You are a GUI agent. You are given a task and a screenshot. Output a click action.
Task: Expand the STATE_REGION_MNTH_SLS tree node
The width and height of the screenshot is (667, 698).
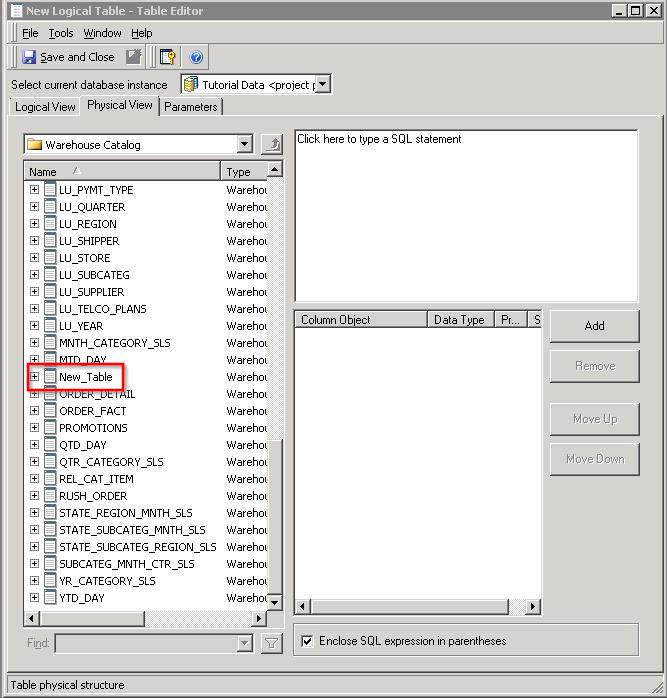click(34, 512)
